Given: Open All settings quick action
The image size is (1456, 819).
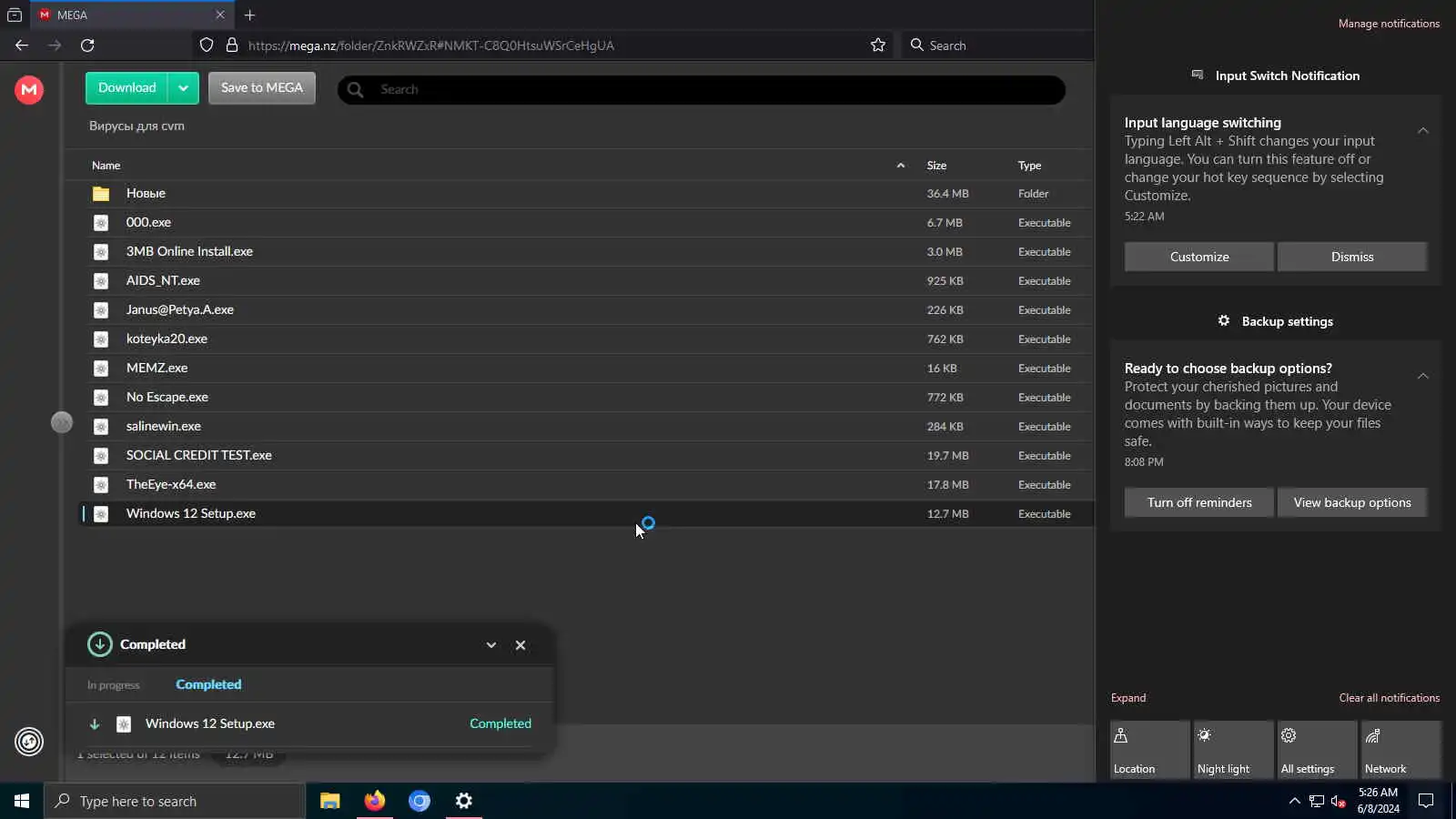Looking at the screenshot, I should [x=1317, y=750].
